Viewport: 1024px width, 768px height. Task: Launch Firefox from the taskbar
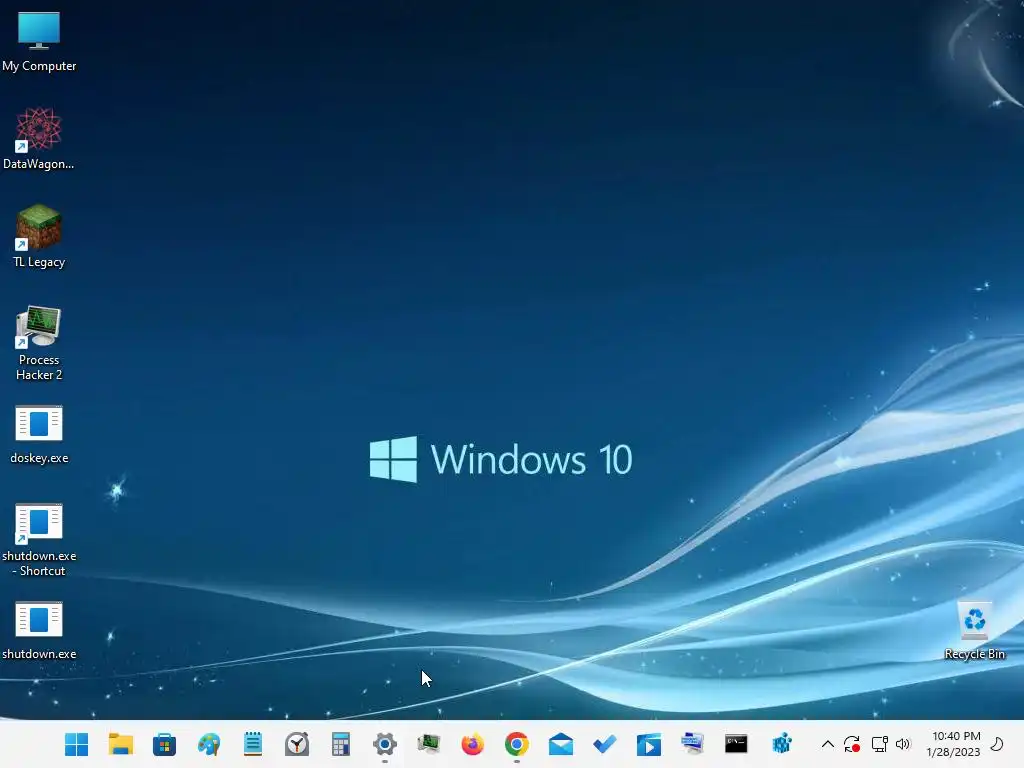click(x=473, y=744)
